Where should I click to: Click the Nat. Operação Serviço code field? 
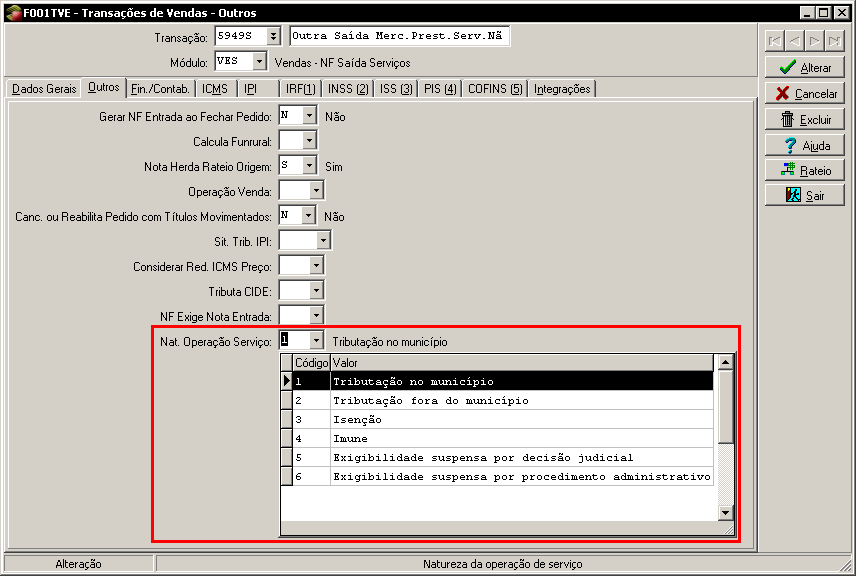[295, 341]
